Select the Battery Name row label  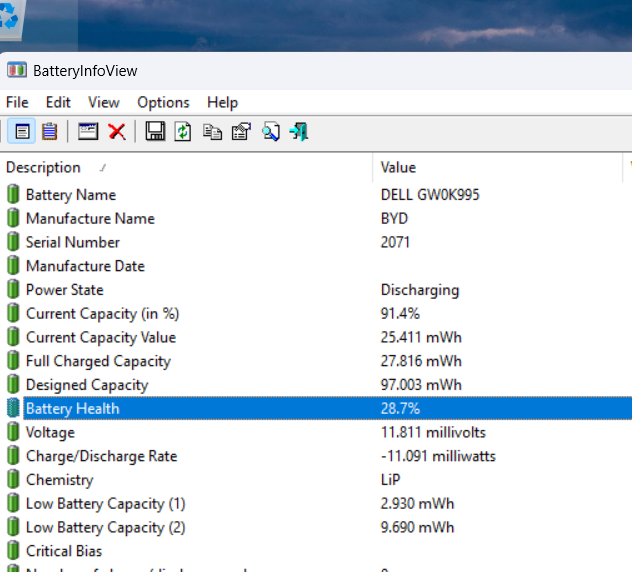click(x=71, y=195)
